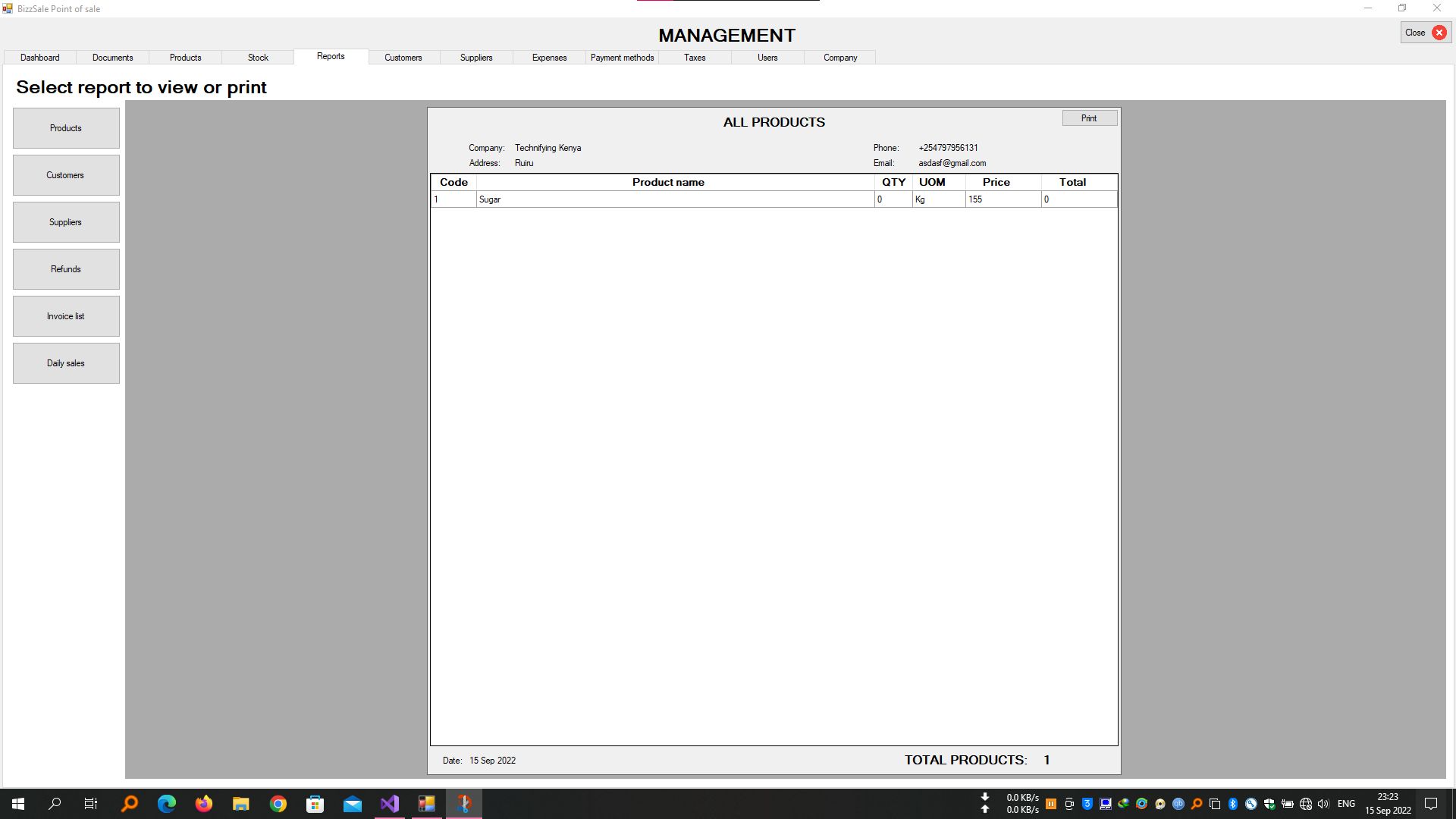Viewport: 1456px width, 819px height.
Task: Click the qBittorrent tray icon
Action: (x=1178, y=804)
